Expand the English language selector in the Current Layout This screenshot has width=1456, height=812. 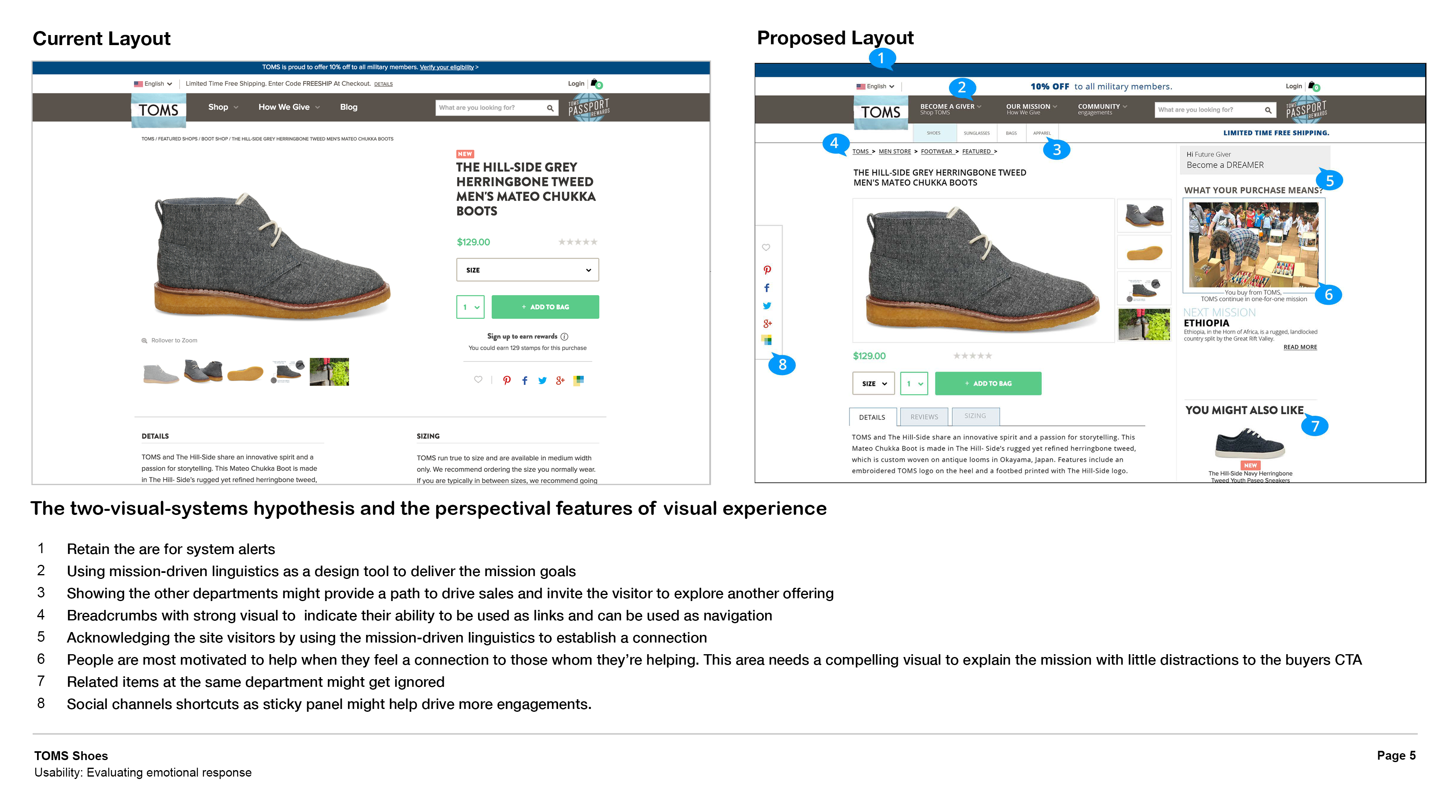tap(153, 84)
